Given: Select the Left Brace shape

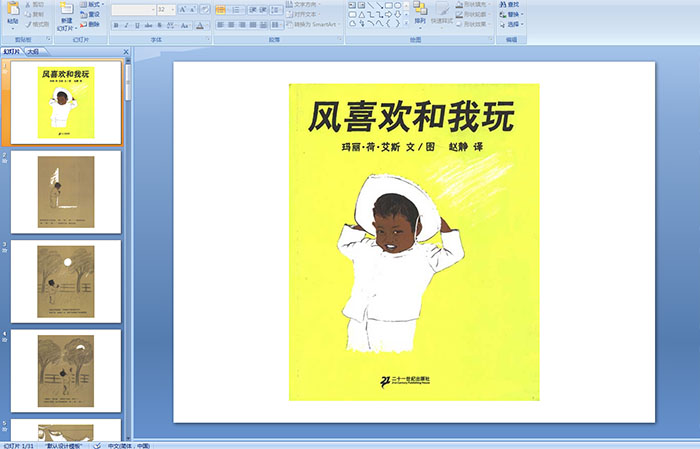Looking at the screenshot, I should click(x=388, y=24).
